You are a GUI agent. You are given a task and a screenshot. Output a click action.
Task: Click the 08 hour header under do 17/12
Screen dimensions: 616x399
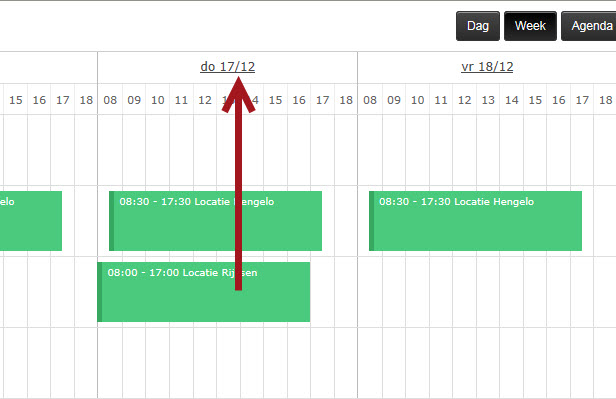[110, 100]
